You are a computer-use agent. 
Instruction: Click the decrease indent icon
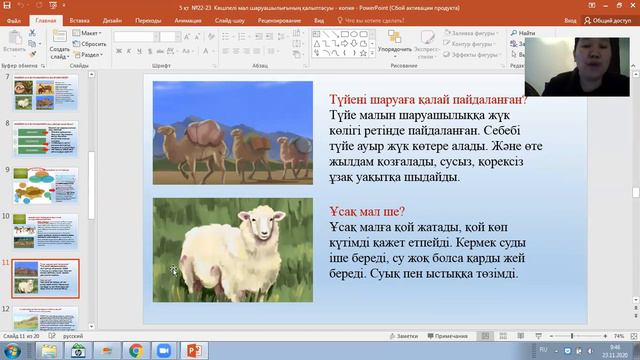click(x=259, y=37)
